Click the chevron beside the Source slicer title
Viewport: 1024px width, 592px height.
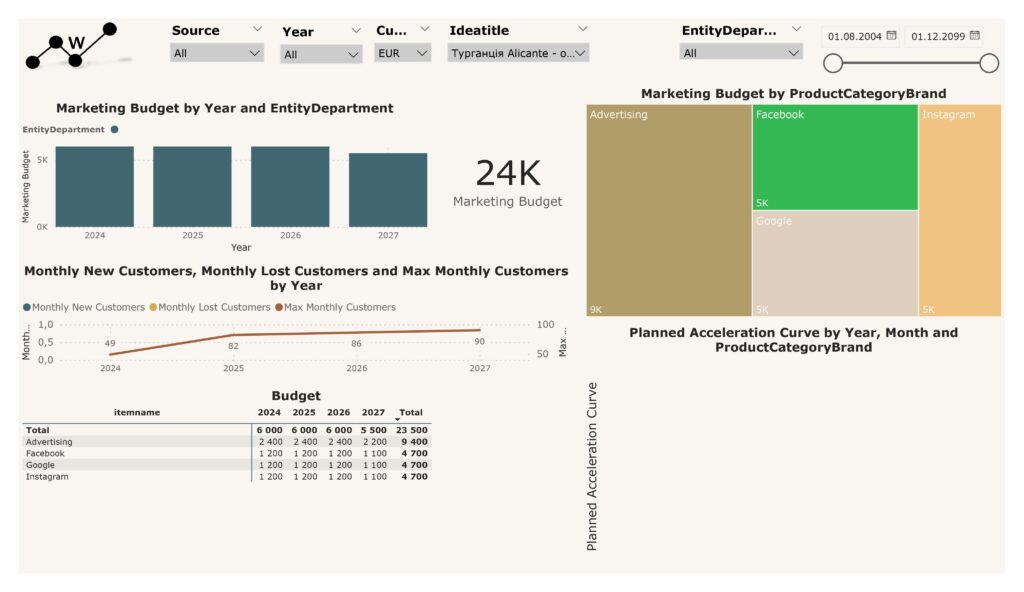257,30
